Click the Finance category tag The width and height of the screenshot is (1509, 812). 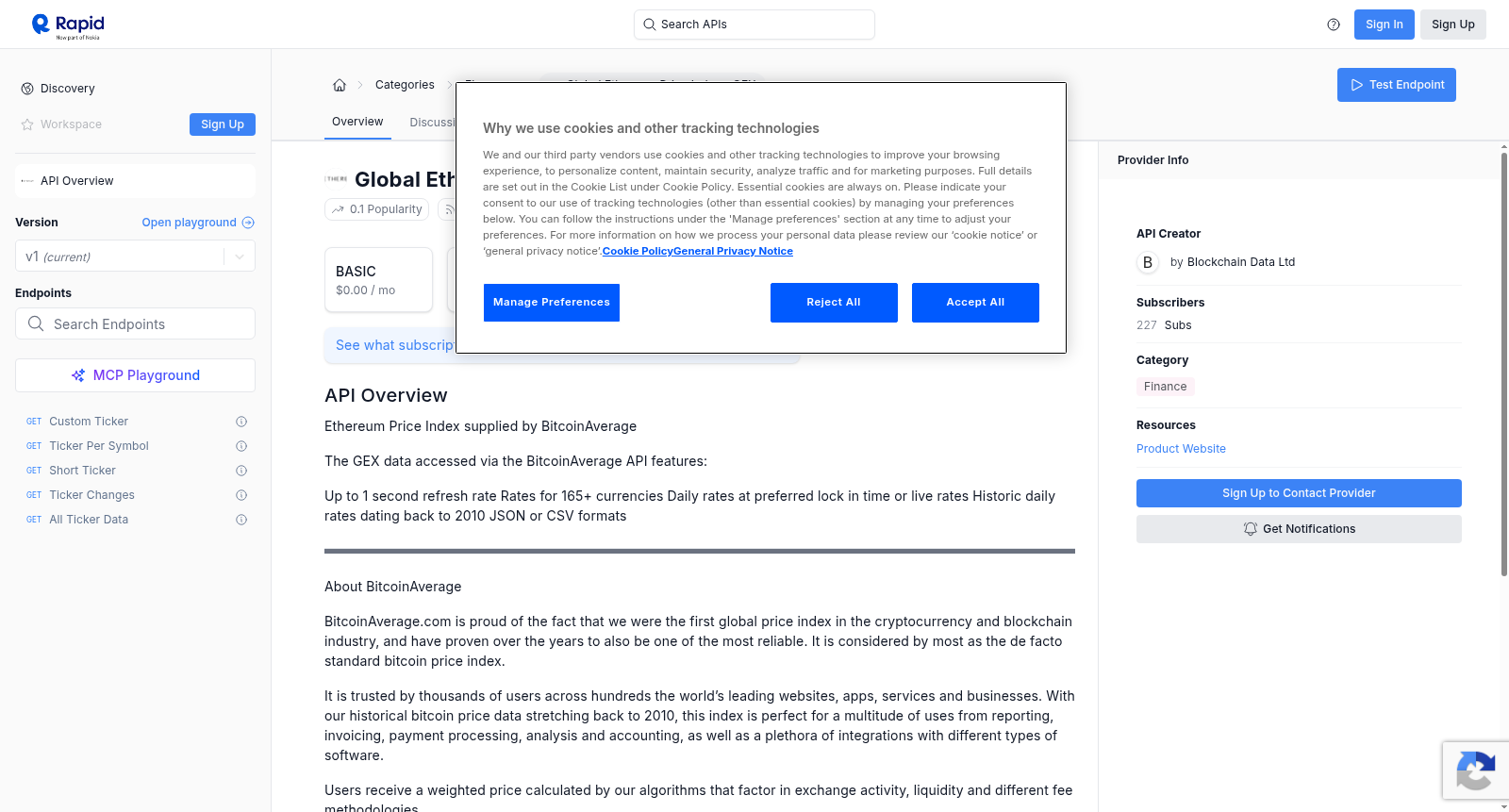[1165, 387]
